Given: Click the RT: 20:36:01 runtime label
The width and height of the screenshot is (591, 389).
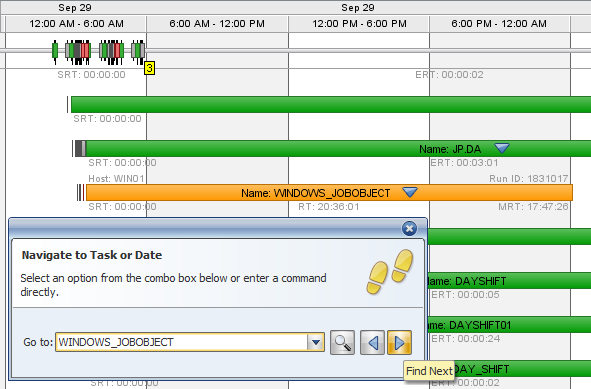Looking at the screenshot, I should pyautogui.click(x=329, y=207).
